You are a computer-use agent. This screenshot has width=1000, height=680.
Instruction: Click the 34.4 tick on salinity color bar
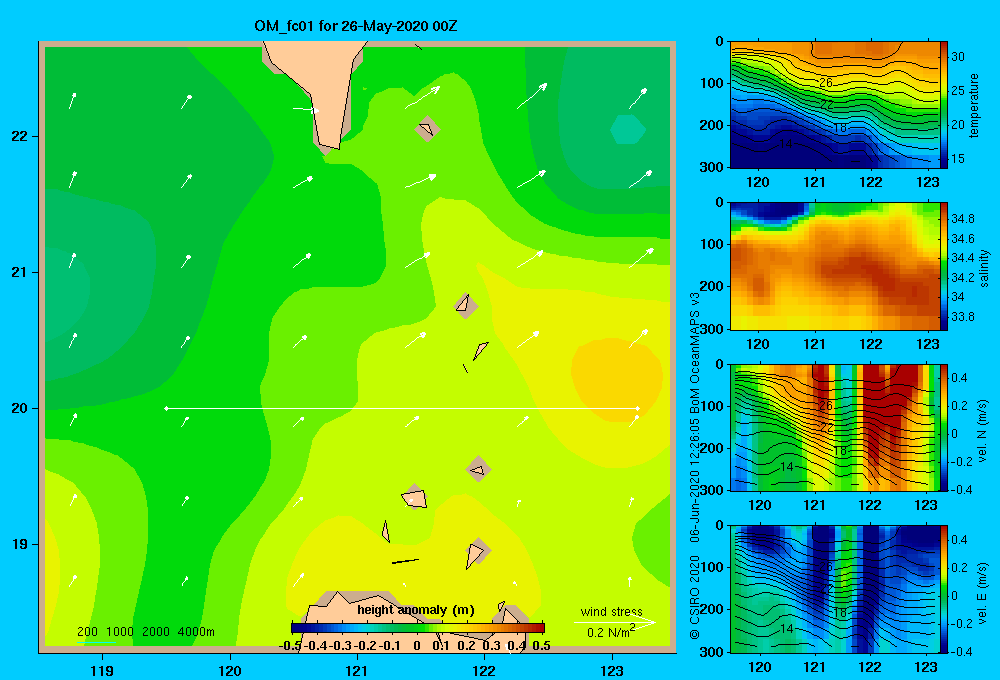962,258
